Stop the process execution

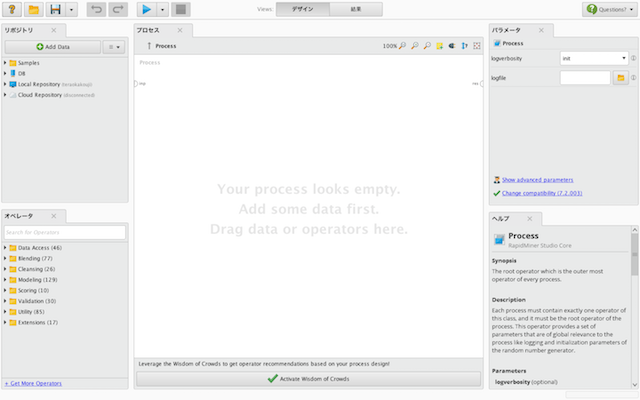(x=181, y=9)
